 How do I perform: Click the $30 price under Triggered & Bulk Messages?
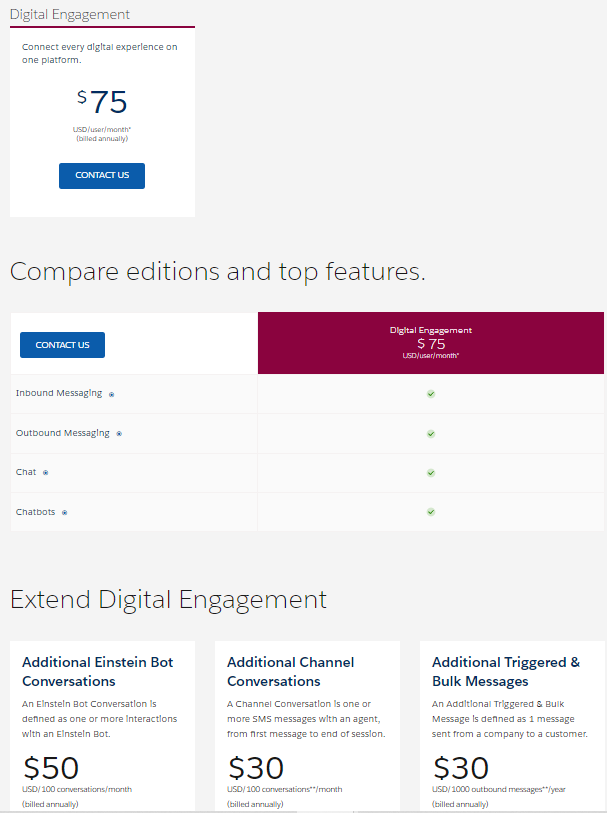pos(461,768)
